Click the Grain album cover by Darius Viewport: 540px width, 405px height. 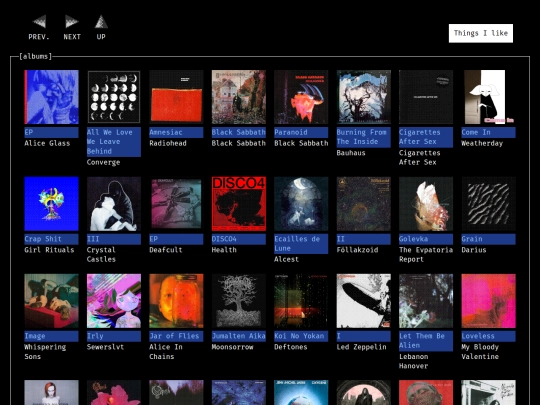488,204
